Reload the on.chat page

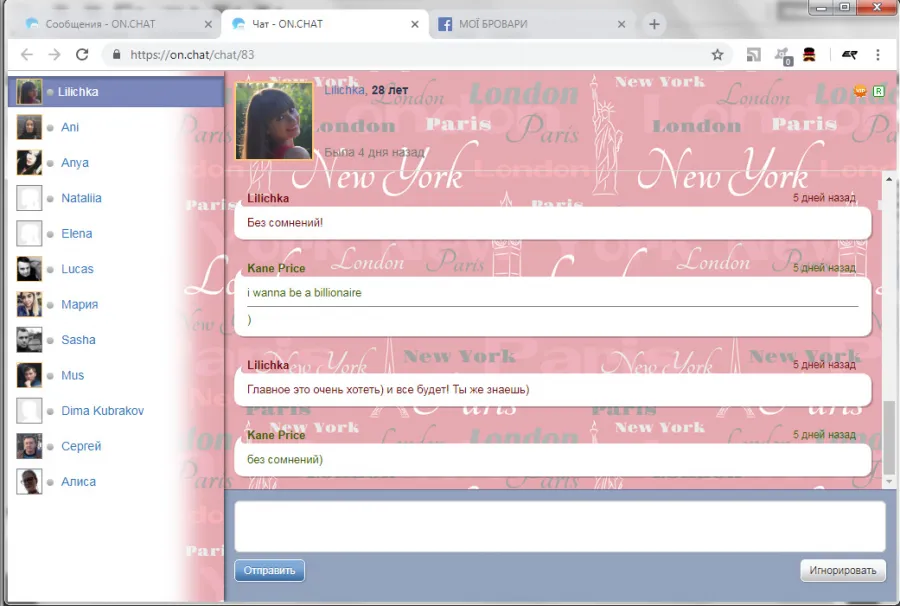82,55
